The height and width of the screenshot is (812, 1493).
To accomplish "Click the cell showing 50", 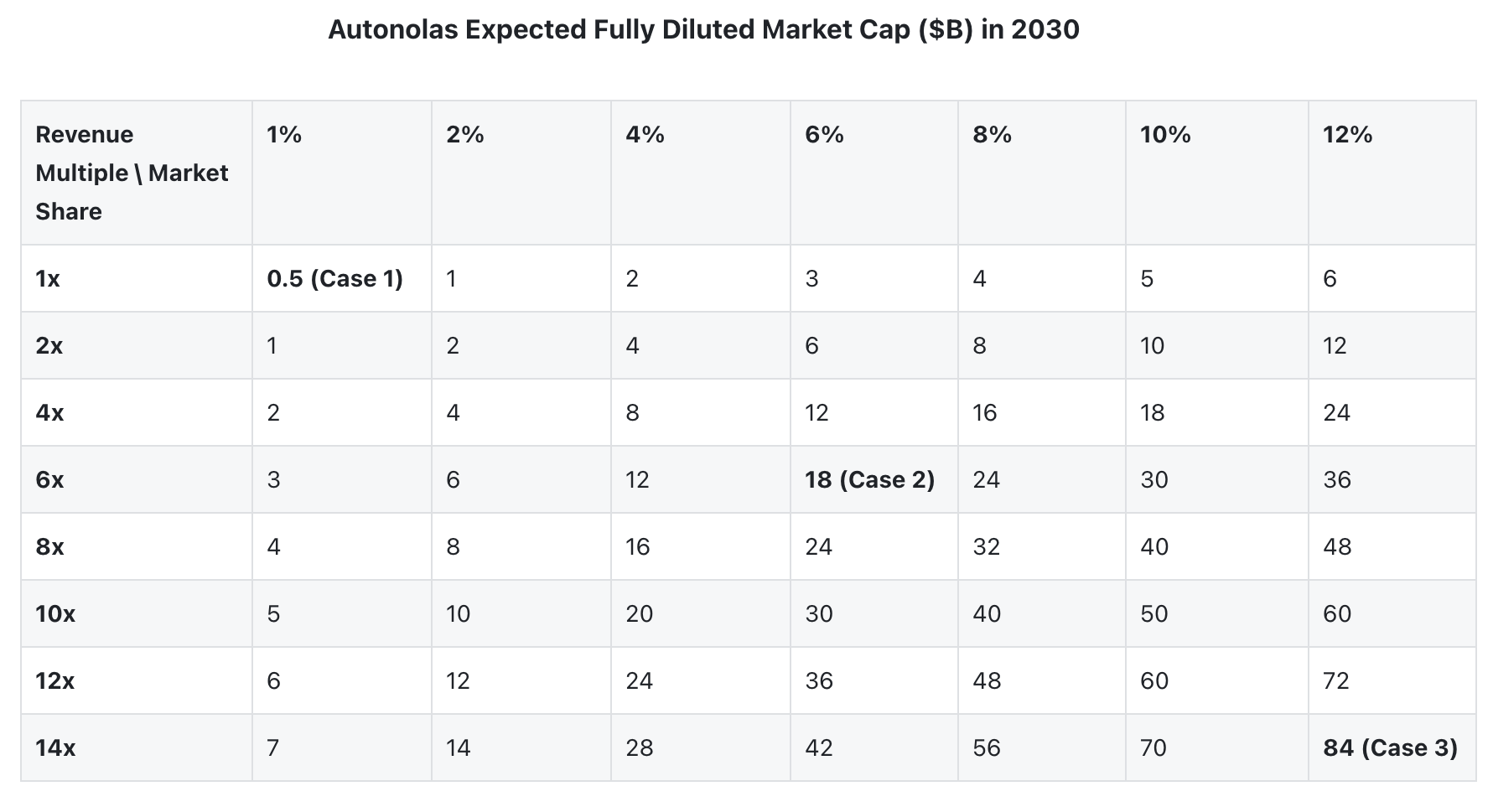I will tap(1153, 614).
